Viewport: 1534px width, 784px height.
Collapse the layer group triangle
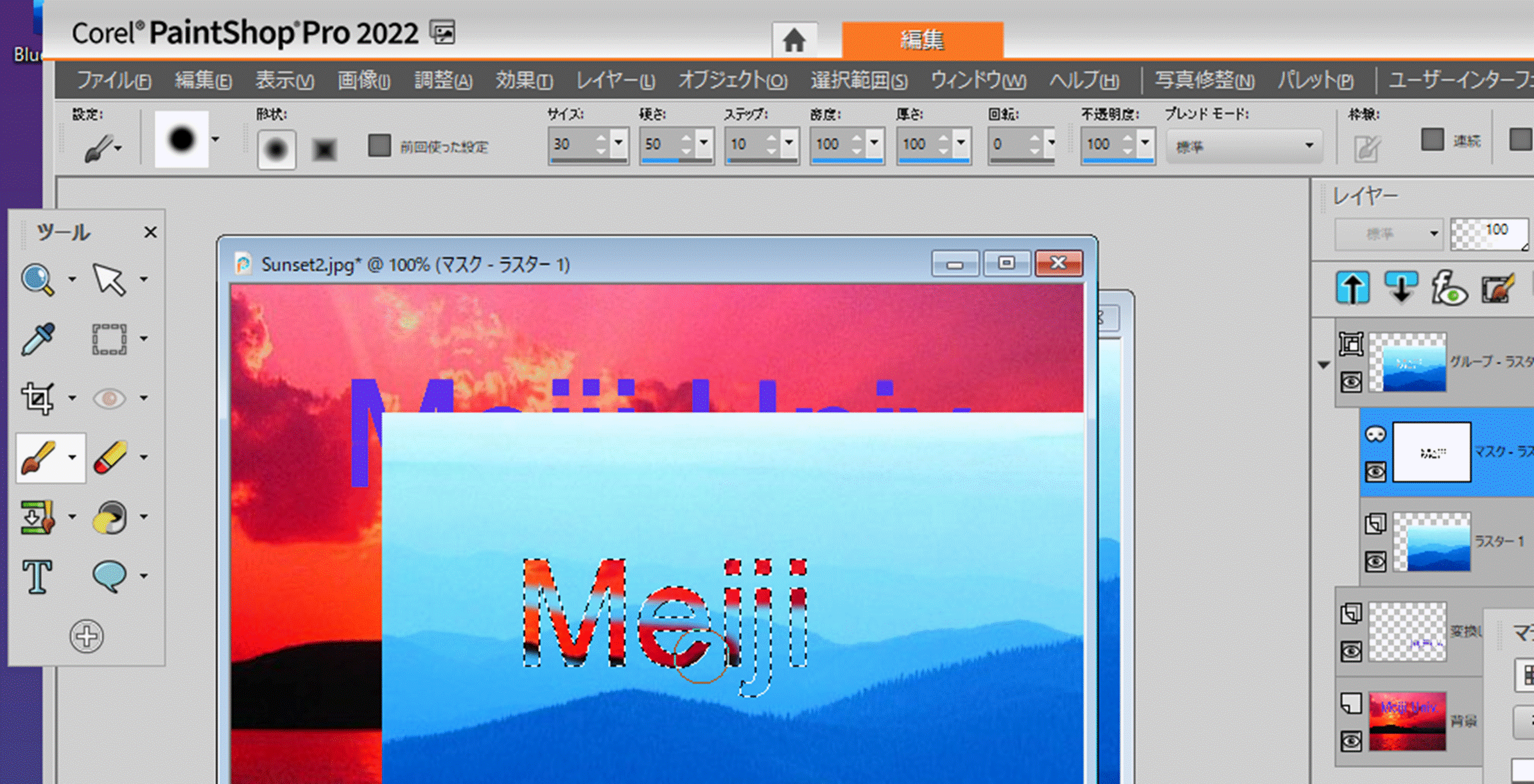pyautogui.click(x=1323, y=365)
